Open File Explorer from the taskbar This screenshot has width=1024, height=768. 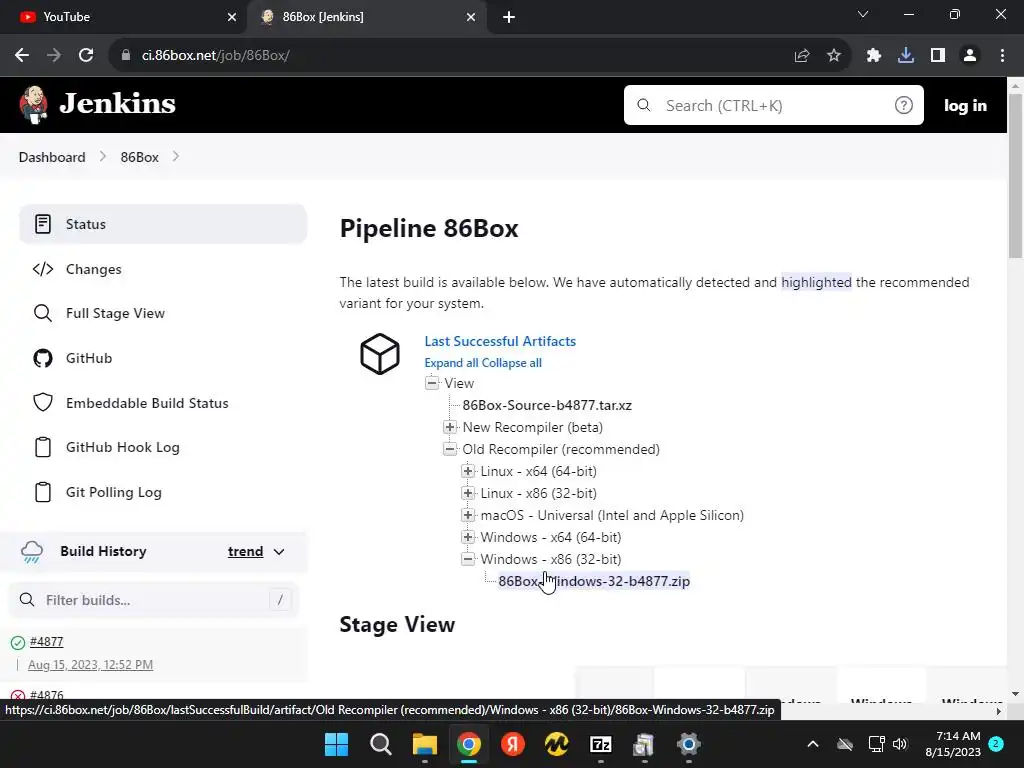[424, 744]
